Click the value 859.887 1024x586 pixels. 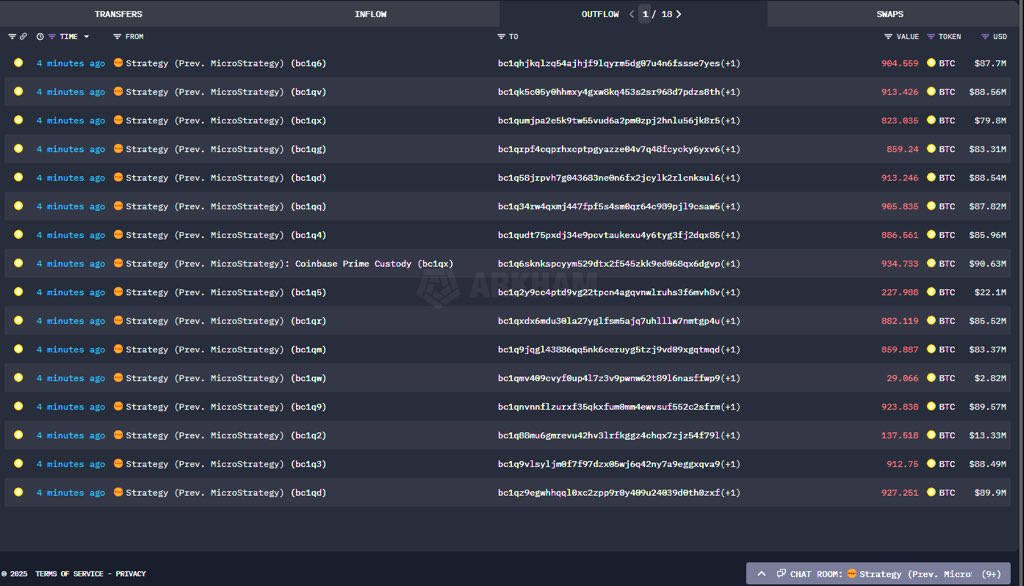[x=899, y=350]
